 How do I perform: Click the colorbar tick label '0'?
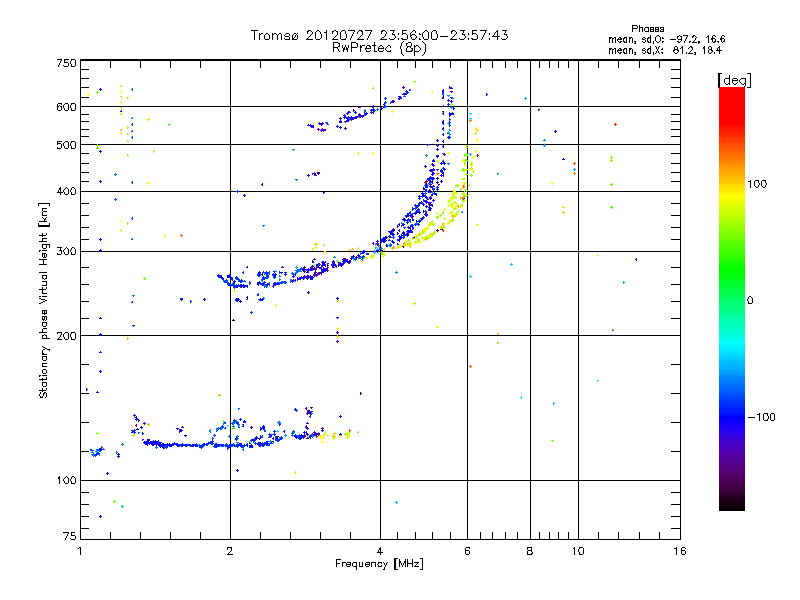pyautogui.click(x=750, y=300)
